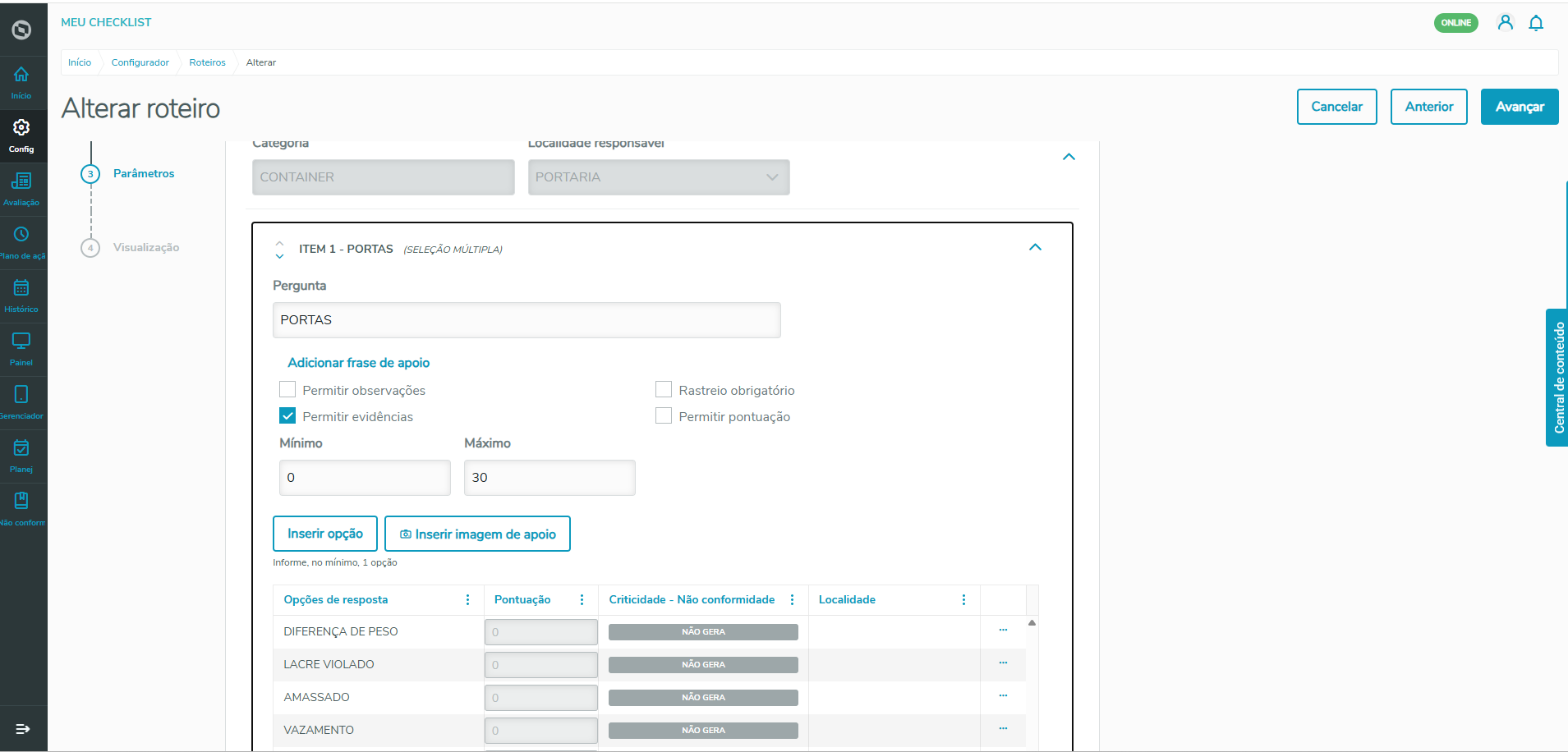Collapse the category section chevron
The width and height of the screenshot is (1568, 752).
[1069, 157]
